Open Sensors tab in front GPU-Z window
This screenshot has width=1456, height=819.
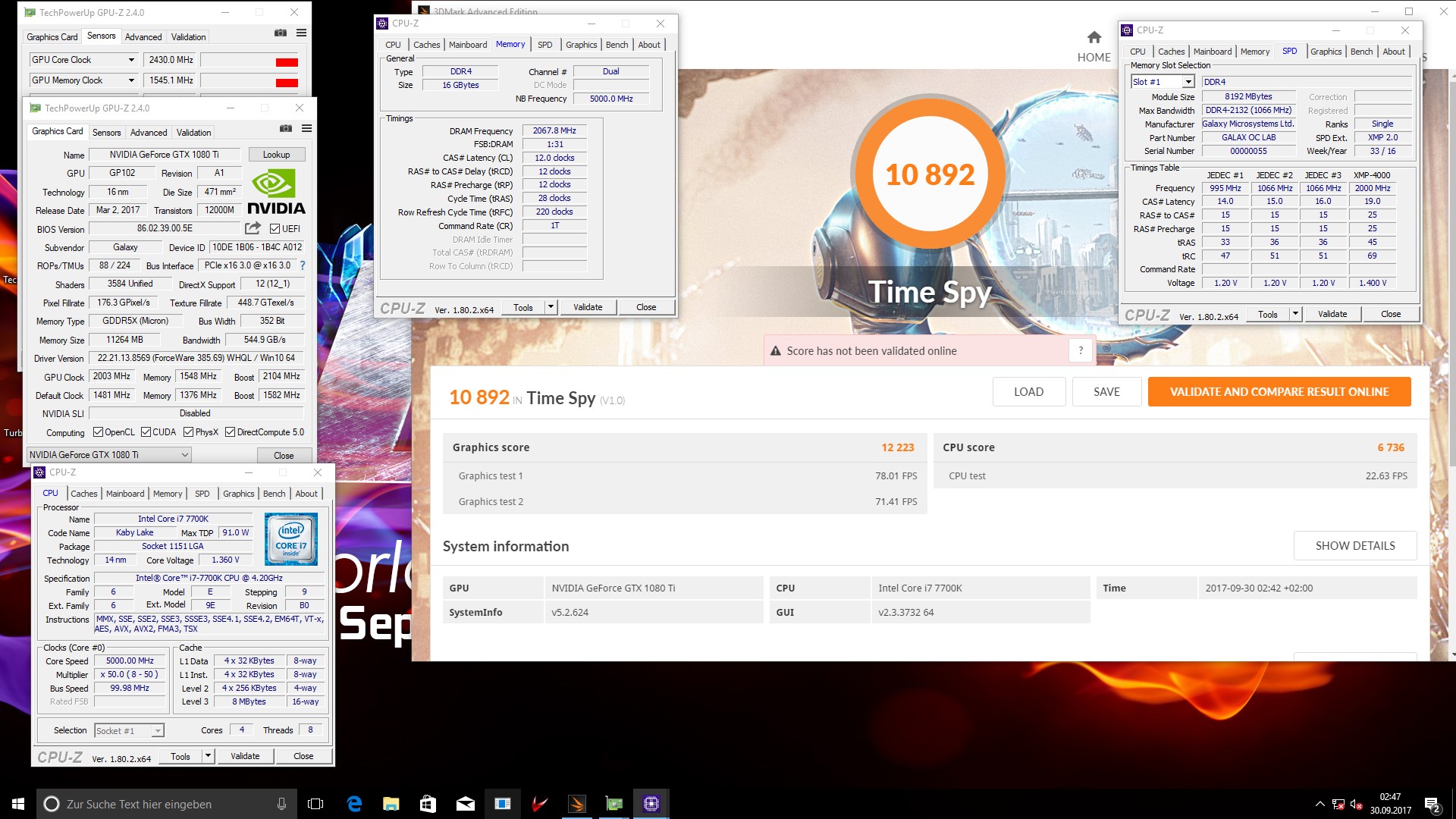pos(107,132)
